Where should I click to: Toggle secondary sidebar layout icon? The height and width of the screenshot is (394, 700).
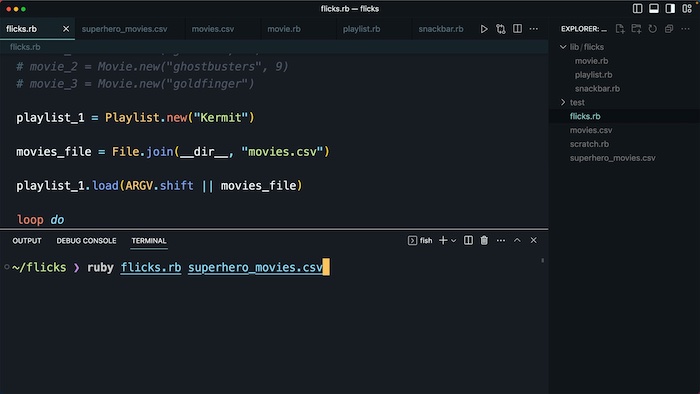(670, 8)
